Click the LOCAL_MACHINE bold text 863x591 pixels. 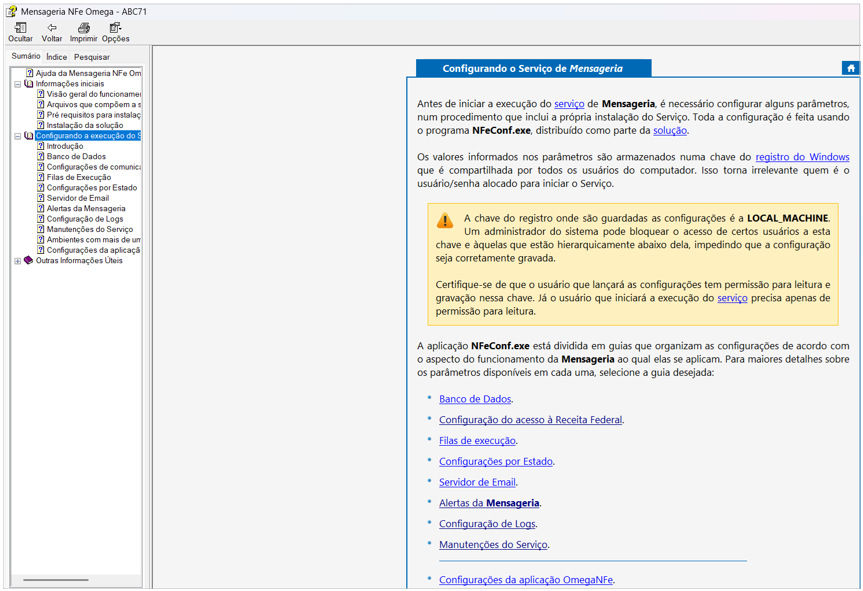point(788,218)
